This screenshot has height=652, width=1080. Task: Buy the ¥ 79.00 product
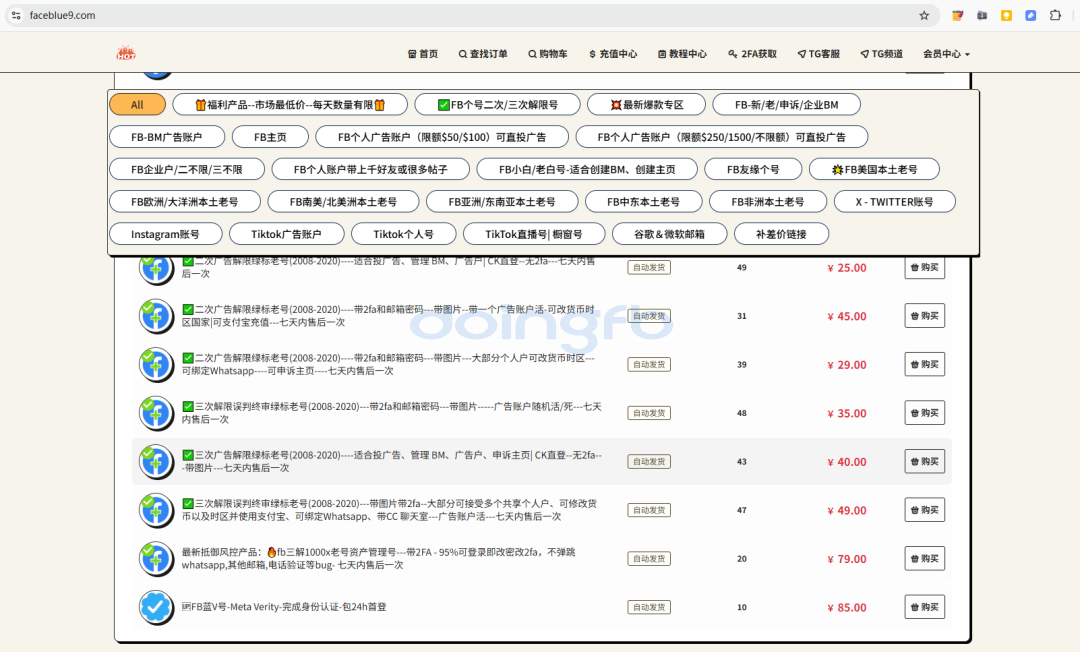924,558
